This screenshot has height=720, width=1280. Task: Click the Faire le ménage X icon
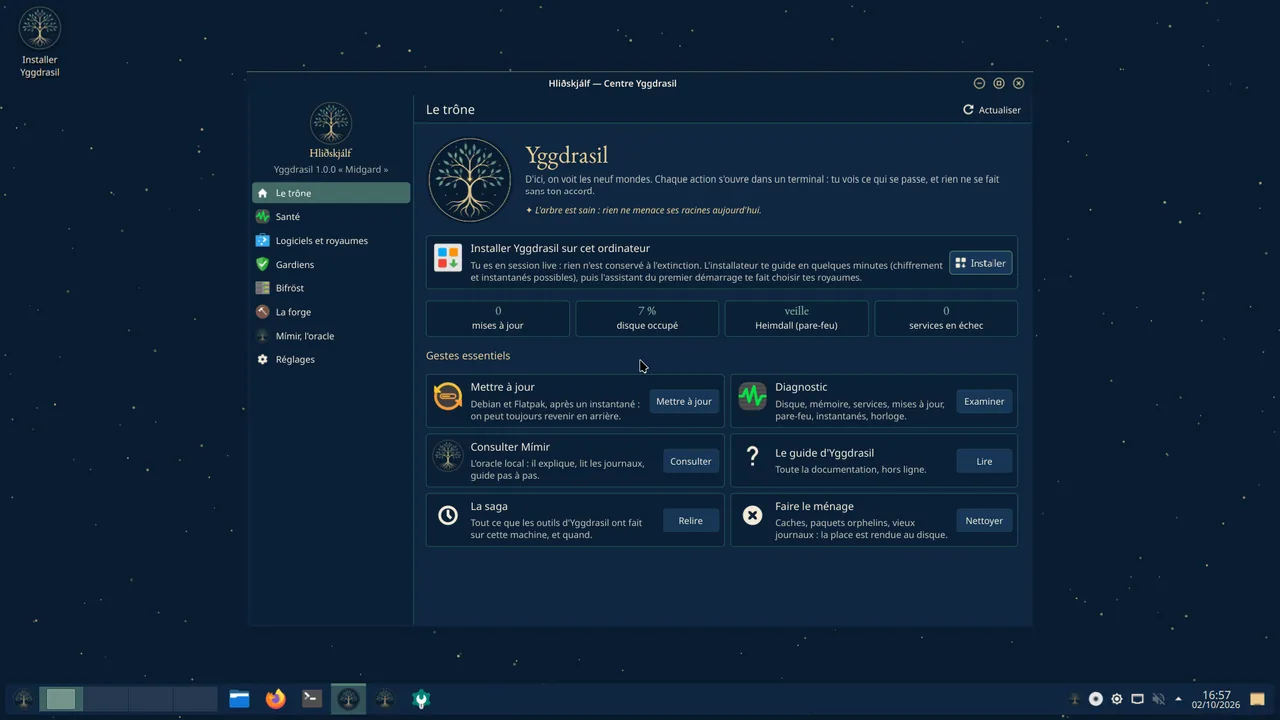[752, 515]
